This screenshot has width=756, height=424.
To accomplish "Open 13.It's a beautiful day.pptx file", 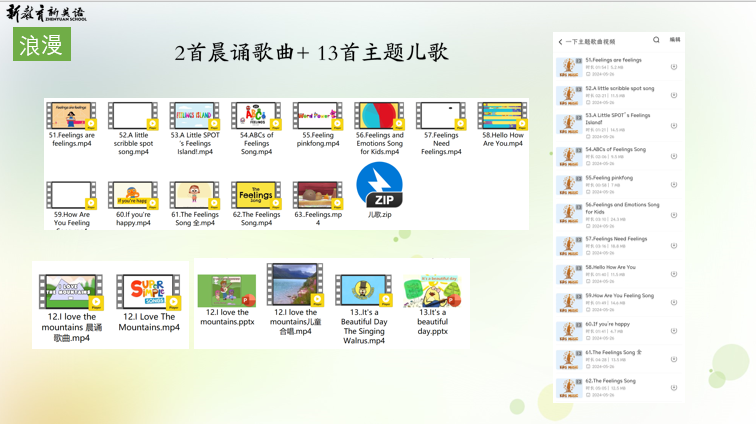I will coord(432,291).
